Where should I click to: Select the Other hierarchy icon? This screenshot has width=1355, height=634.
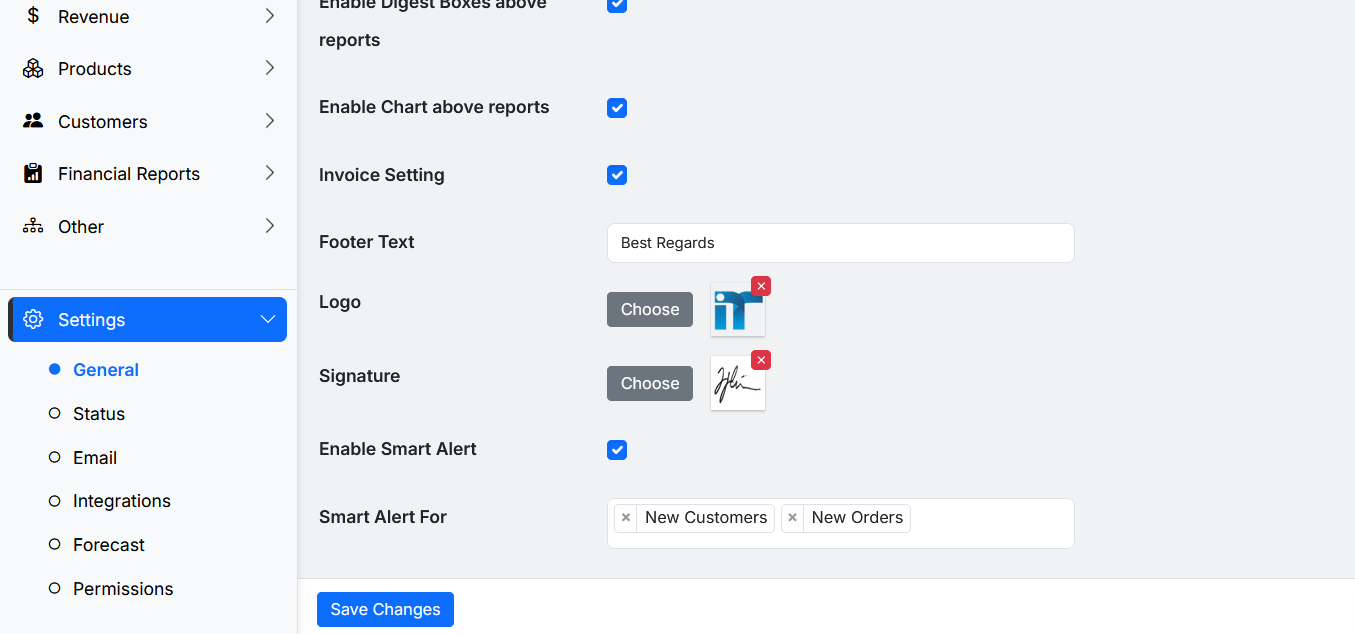tap(31, 226)
